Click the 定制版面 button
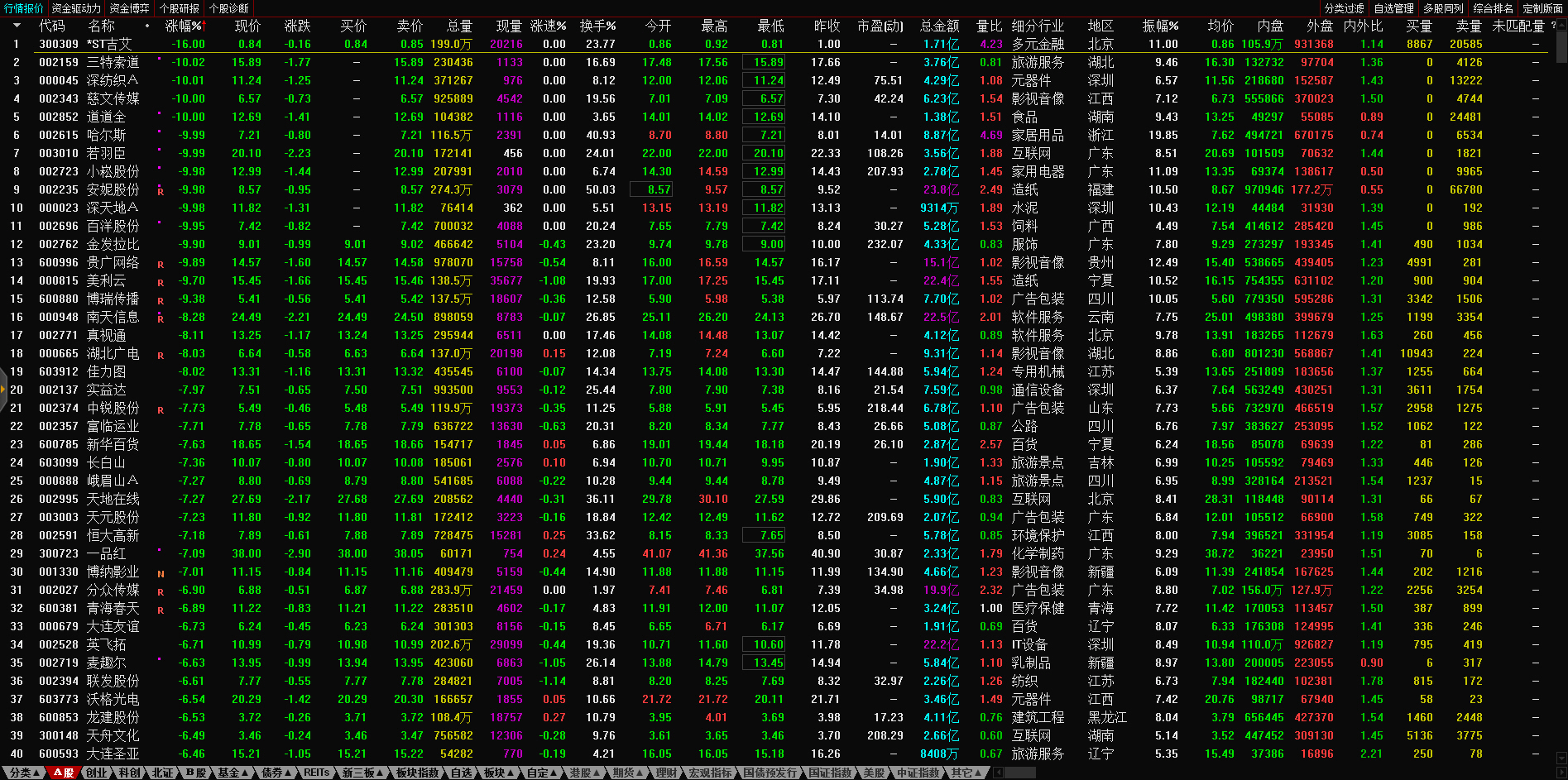The height and width of the screenshot is (780, 1568). coord(1542,8)
